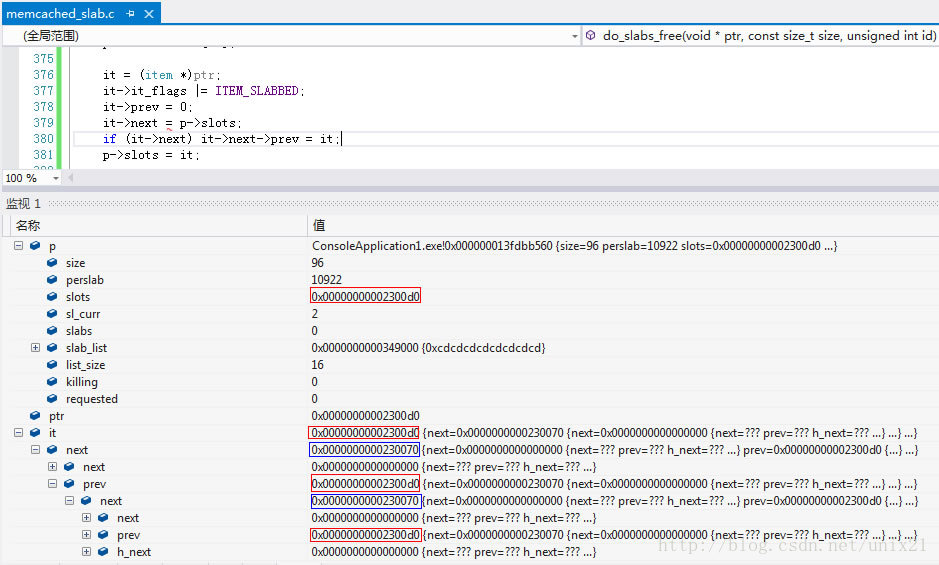Select the cube icon next to requested
Viewport: 939px width, 565px height.
coord(52,398)
